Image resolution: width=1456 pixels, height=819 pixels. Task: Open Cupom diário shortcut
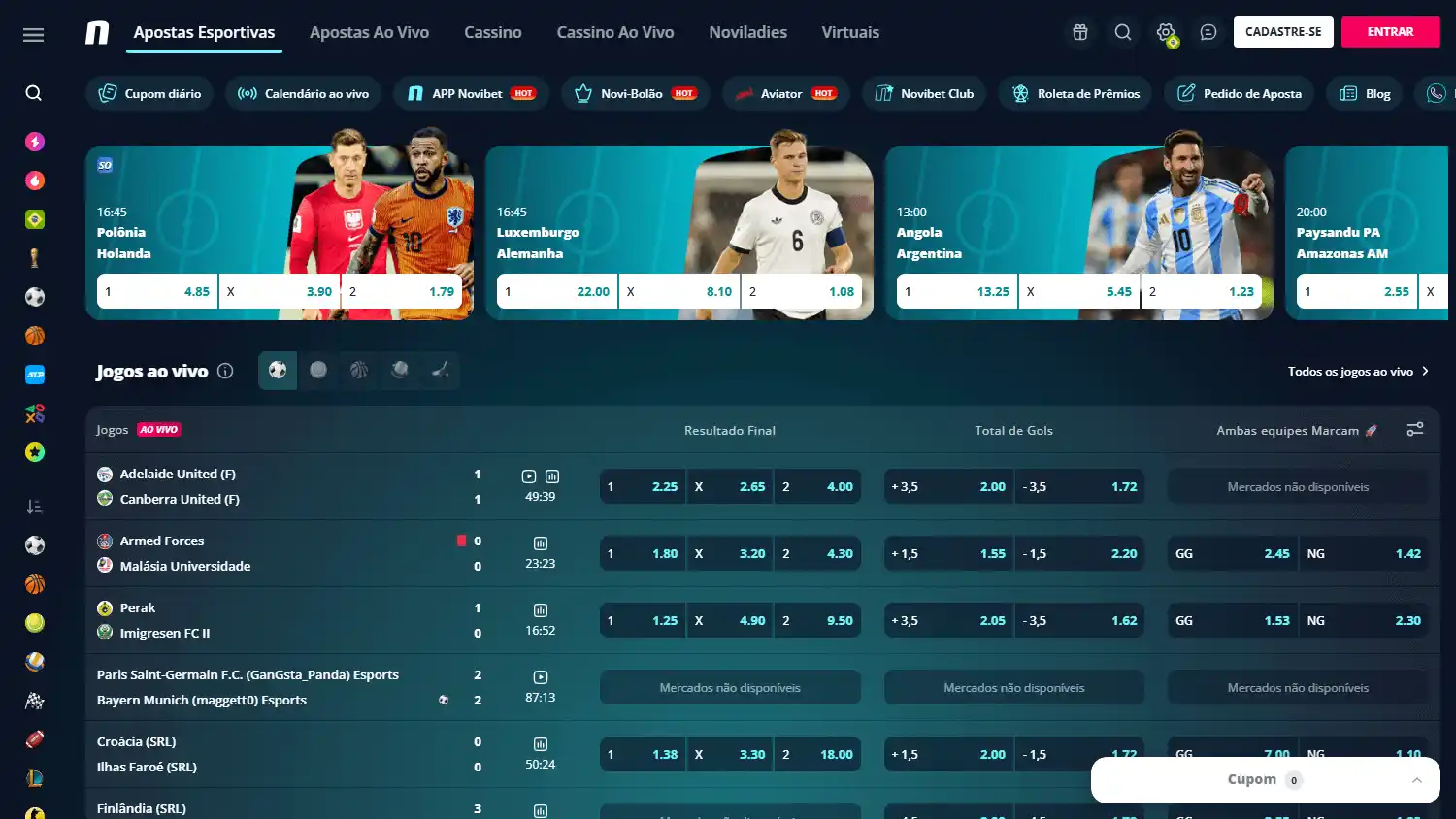[149, 94]
